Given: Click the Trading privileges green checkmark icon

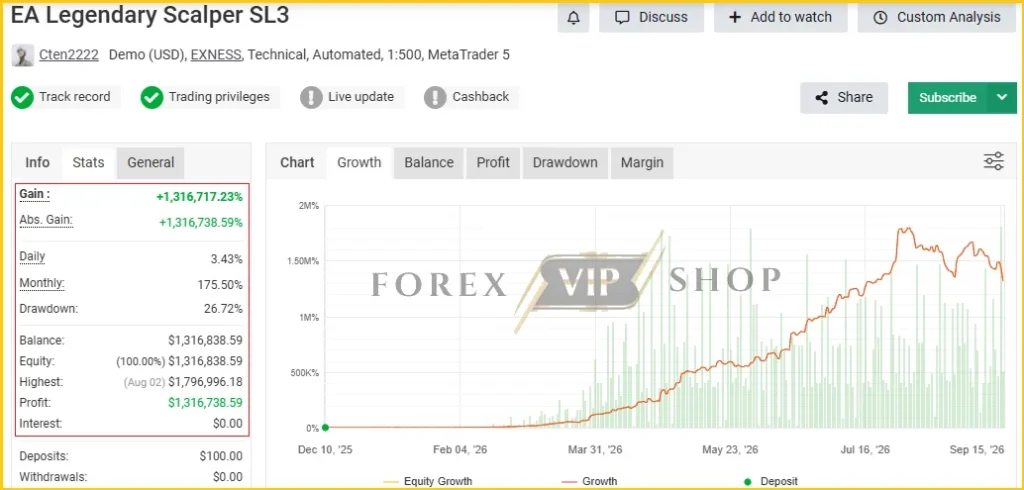Looking at the screenshot, I should coord(152,98).
